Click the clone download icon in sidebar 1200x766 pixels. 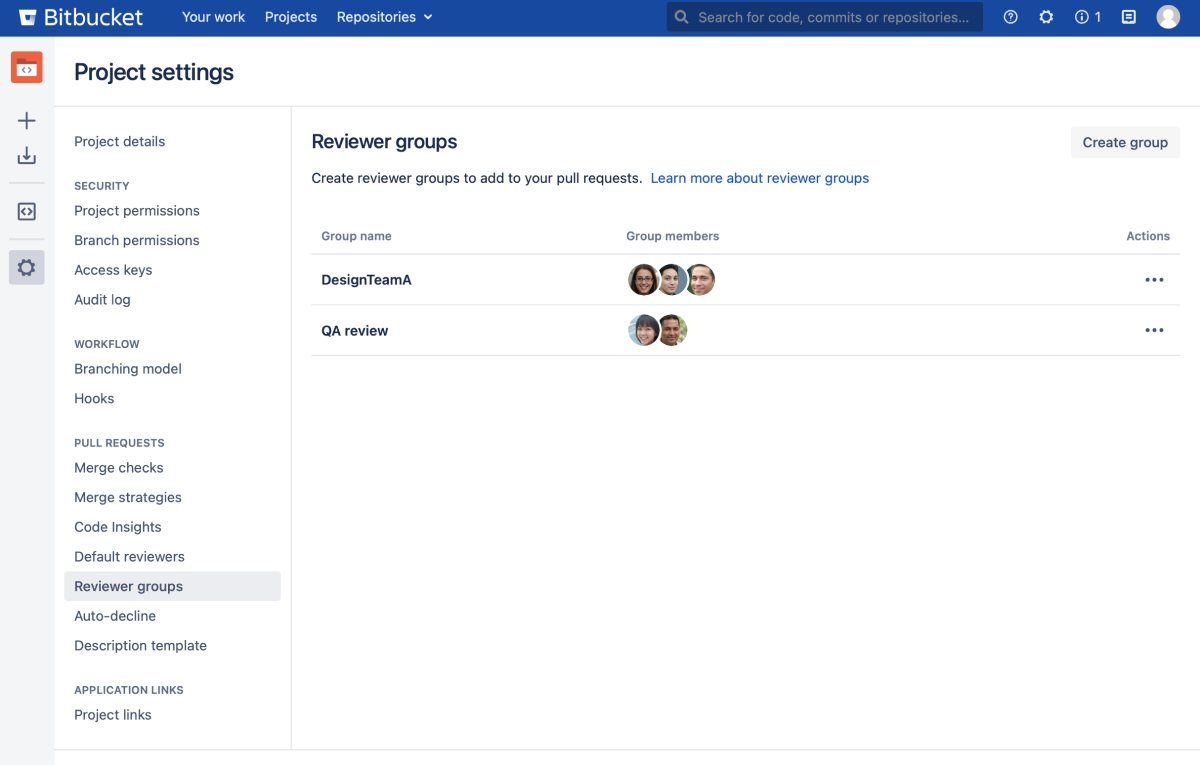click(27, 156)
